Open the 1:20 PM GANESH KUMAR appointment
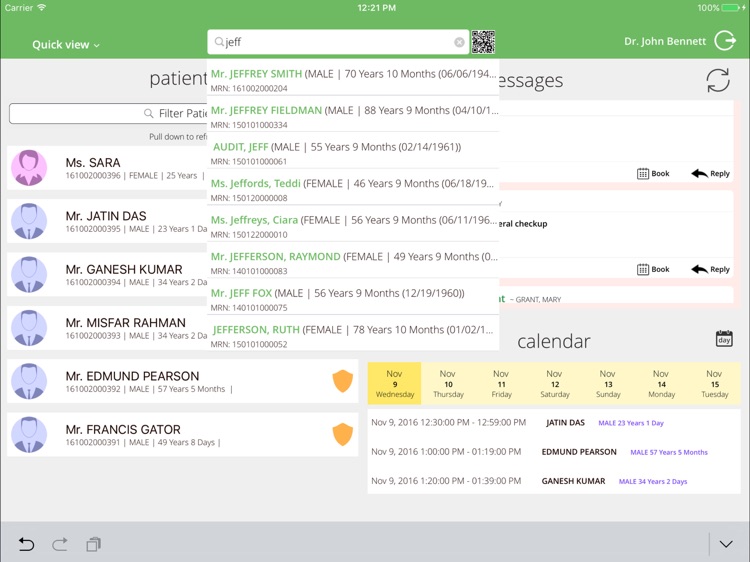Image resolution: width=750 pixels, height=562 pixels. pyautogui.click(x=554, y=481)
